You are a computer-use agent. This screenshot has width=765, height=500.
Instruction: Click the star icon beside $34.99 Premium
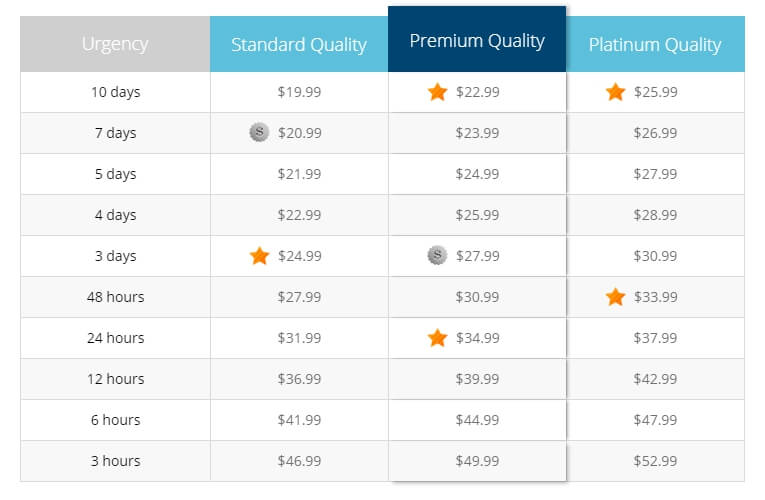[x=437, y=338]
